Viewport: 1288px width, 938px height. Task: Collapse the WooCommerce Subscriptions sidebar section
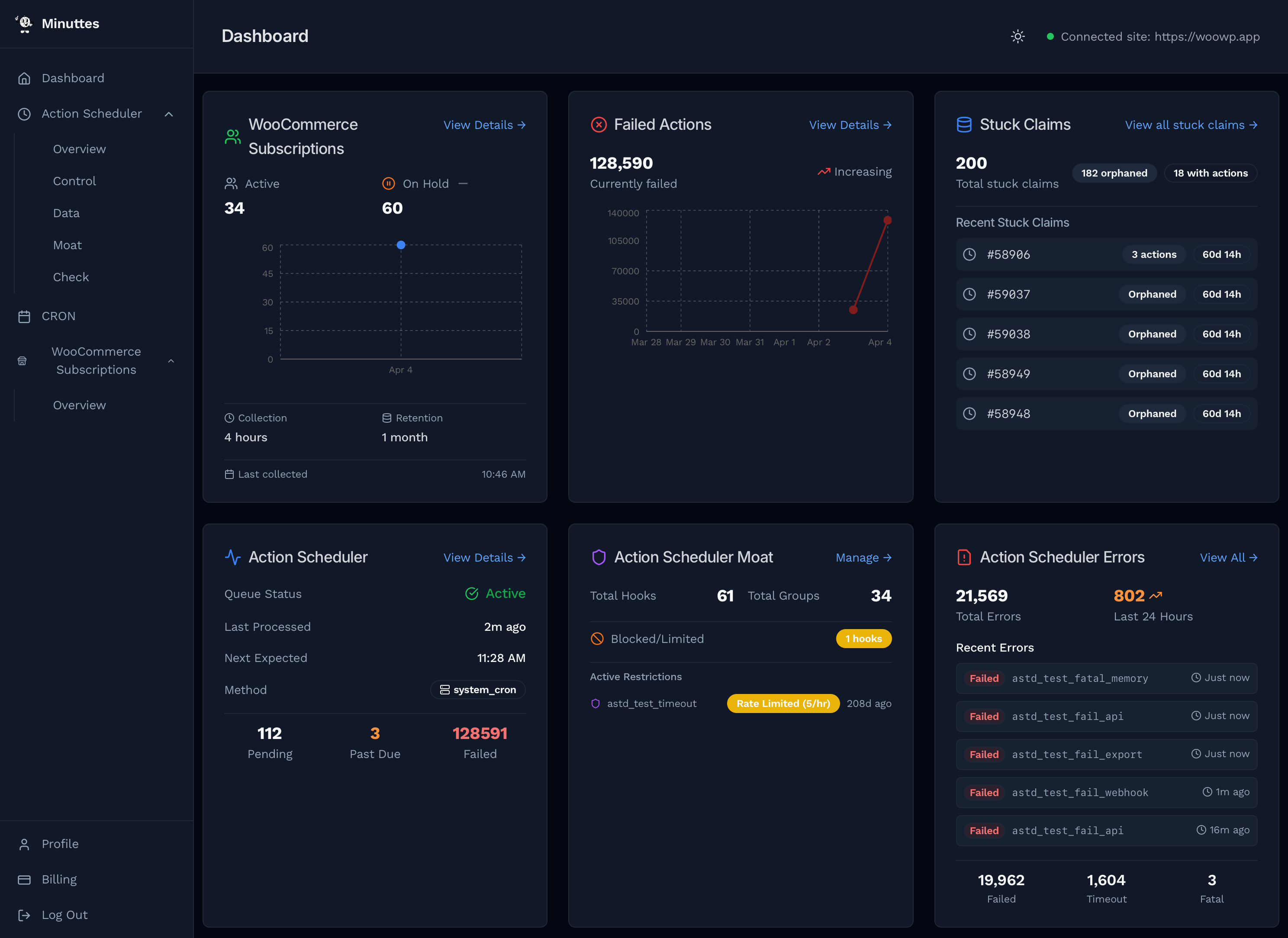(171, 360)
